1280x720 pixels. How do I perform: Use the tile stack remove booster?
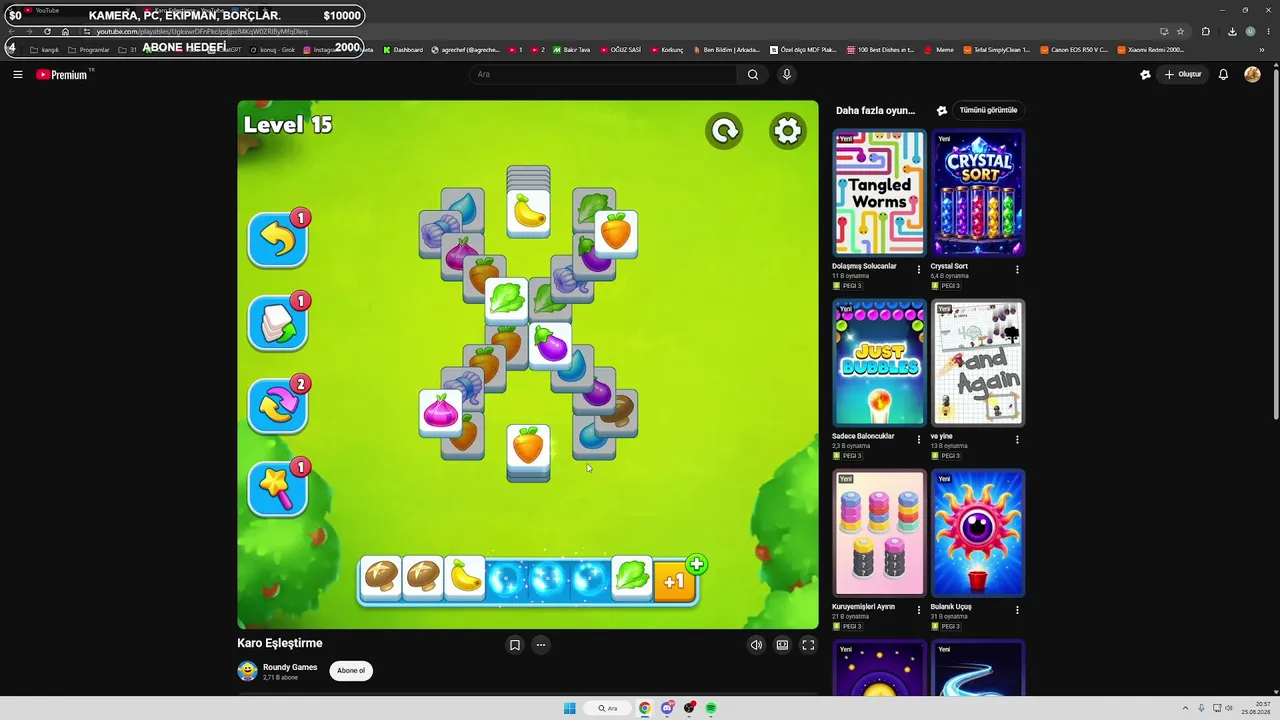pyautogui.click(x=277, y=323)
